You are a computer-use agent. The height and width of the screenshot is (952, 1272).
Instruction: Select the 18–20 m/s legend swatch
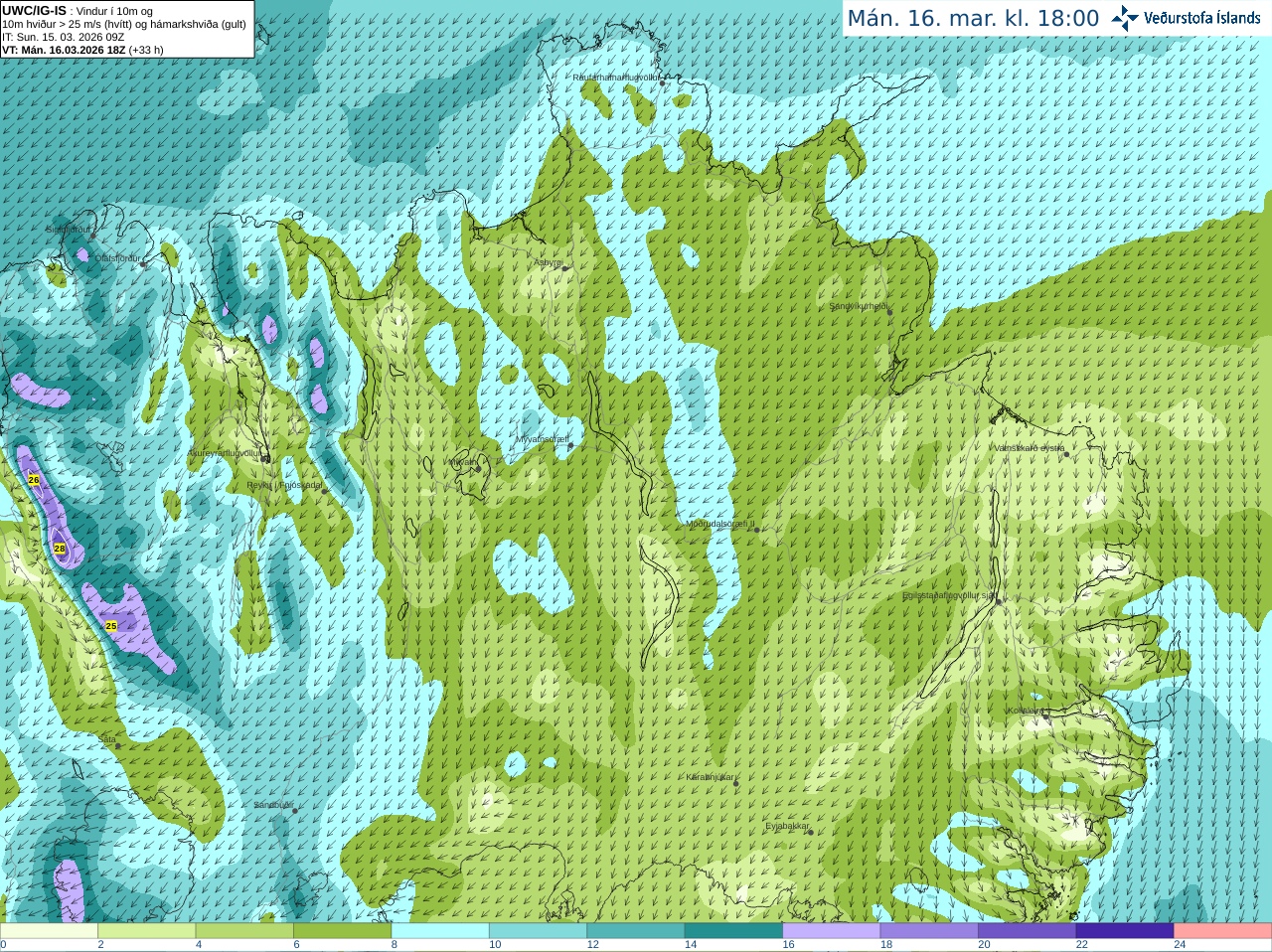[x=929, y=931]
